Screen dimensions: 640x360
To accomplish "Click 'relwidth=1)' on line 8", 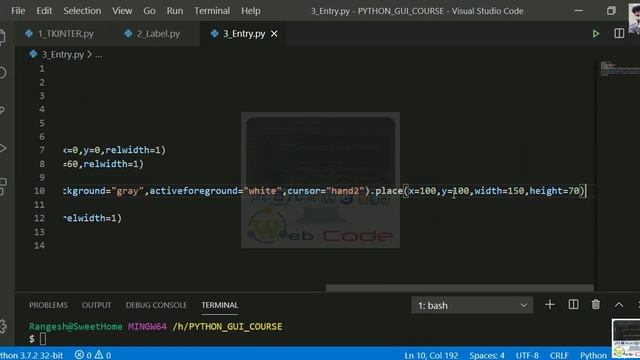I will (113, 164).
